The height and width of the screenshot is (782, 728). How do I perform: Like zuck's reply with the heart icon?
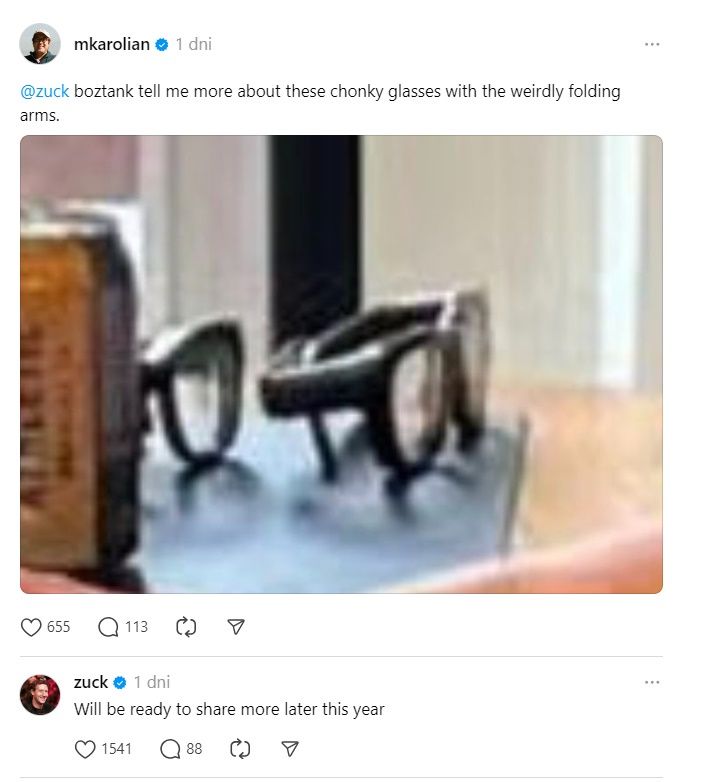pos(85,749)
